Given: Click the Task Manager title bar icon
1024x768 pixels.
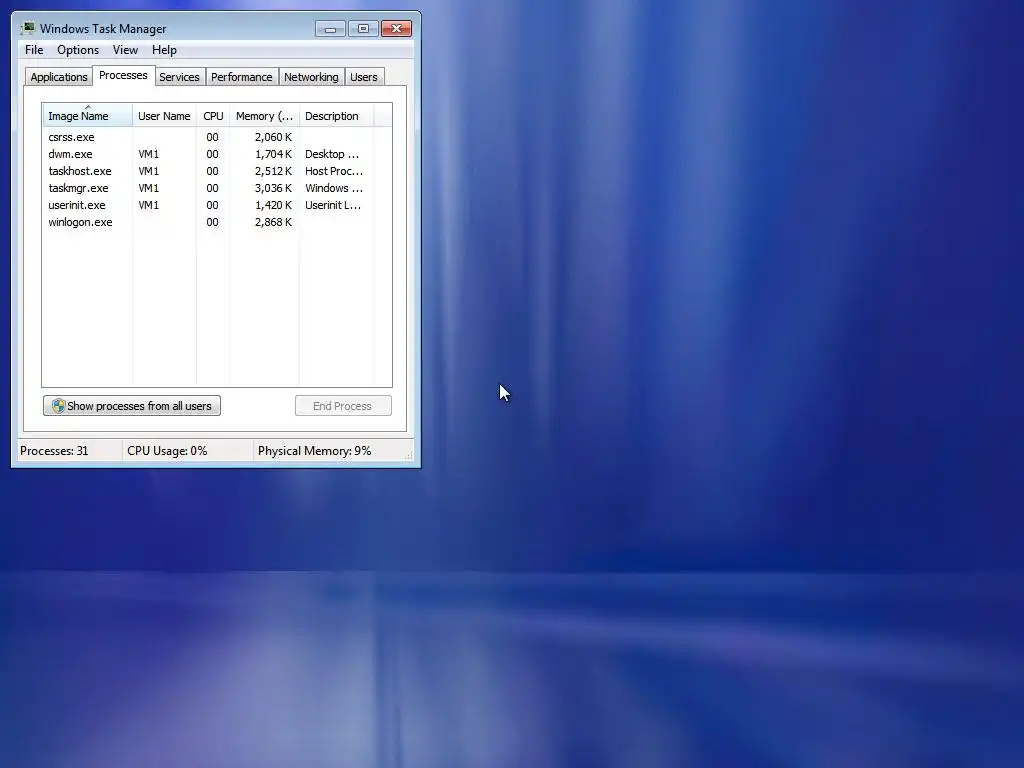Looking at the screenshot, I should 27,28.
